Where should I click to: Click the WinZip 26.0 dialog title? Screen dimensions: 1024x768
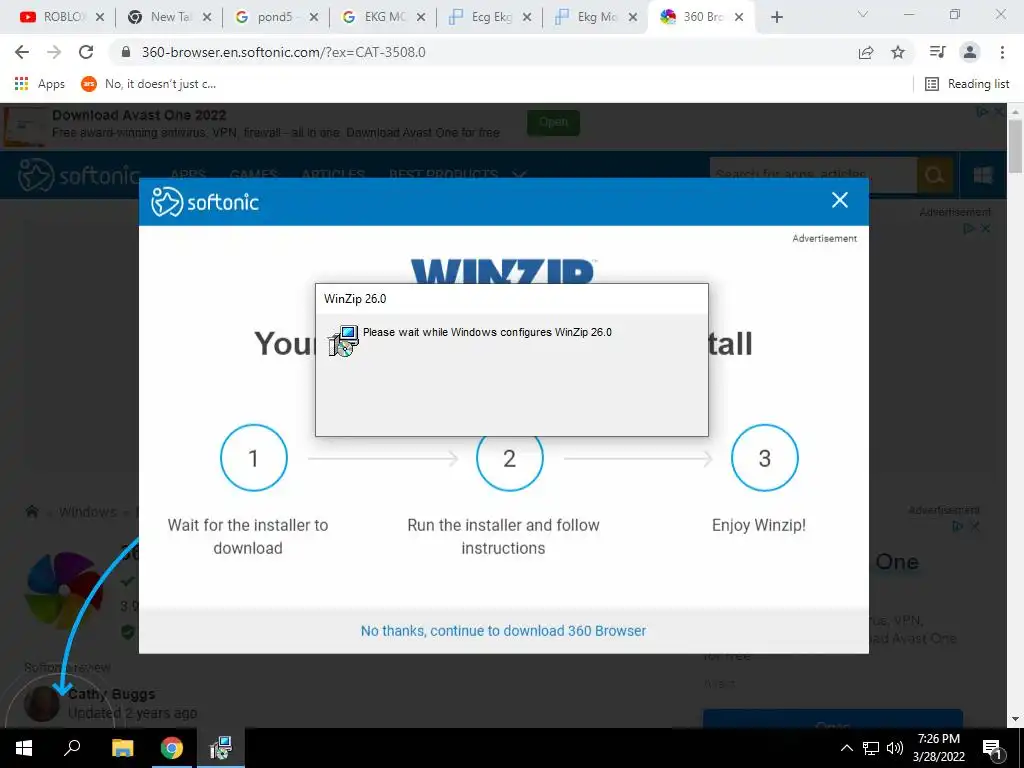click(355, 299)
